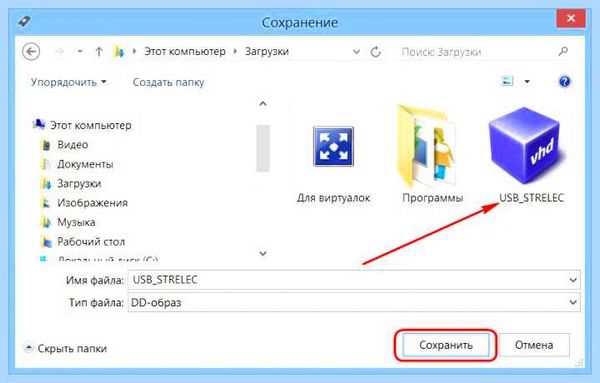600x383 pixels.
Task: Click the tree scroll down arrow
Action: (263, 253)
